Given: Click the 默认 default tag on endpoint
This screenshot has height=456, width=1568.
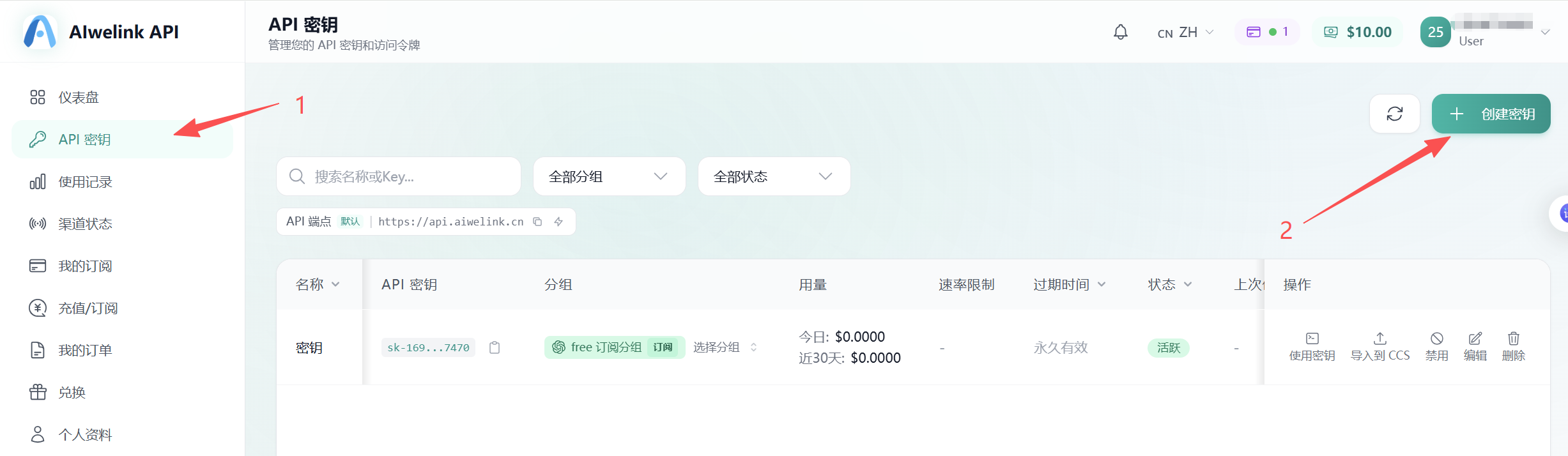Looking at the screenshot, I should click(350, 222).
